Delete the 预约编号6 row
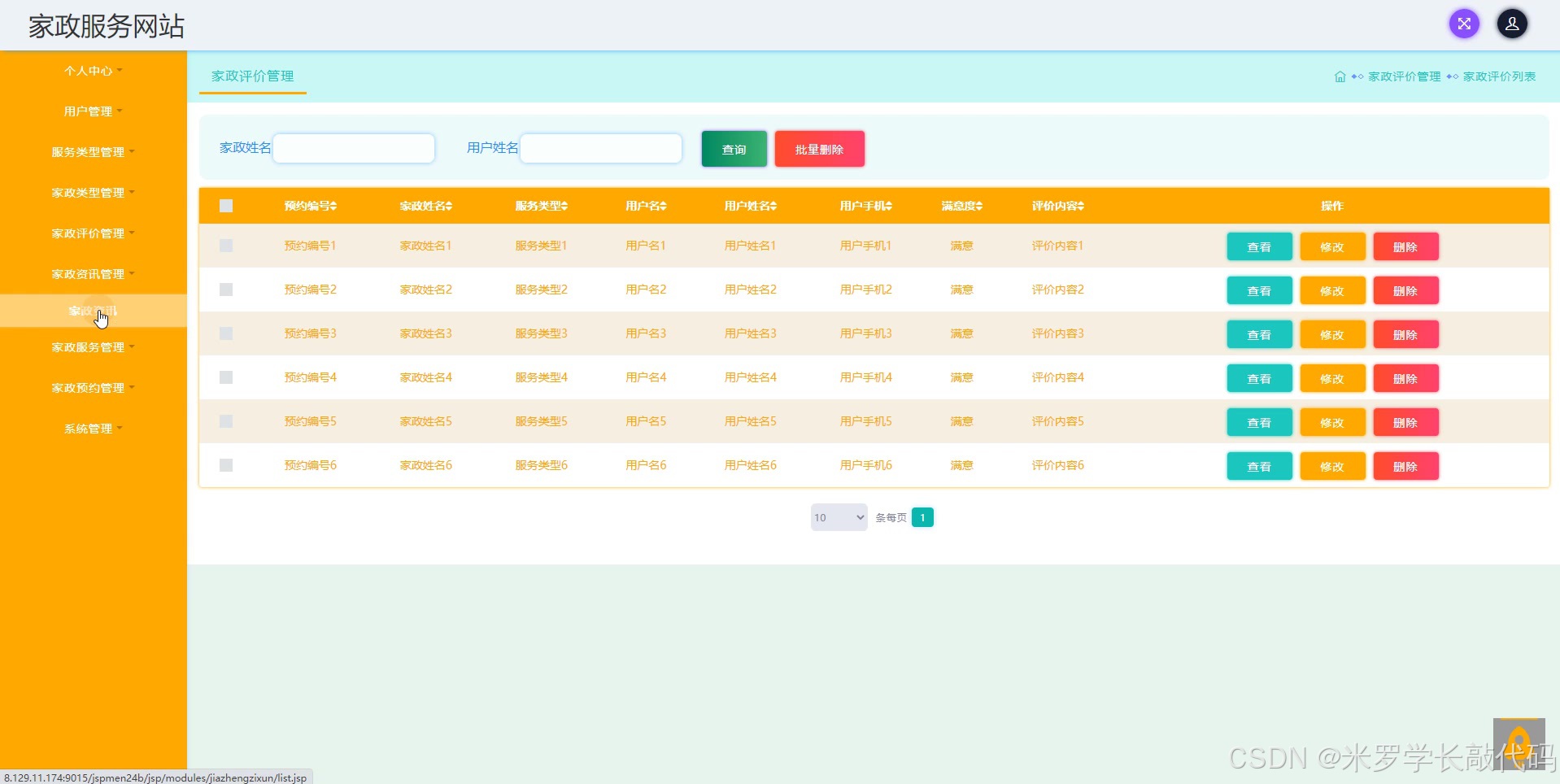Viewport: 1560px width, 784px height. pos(1405,466)
